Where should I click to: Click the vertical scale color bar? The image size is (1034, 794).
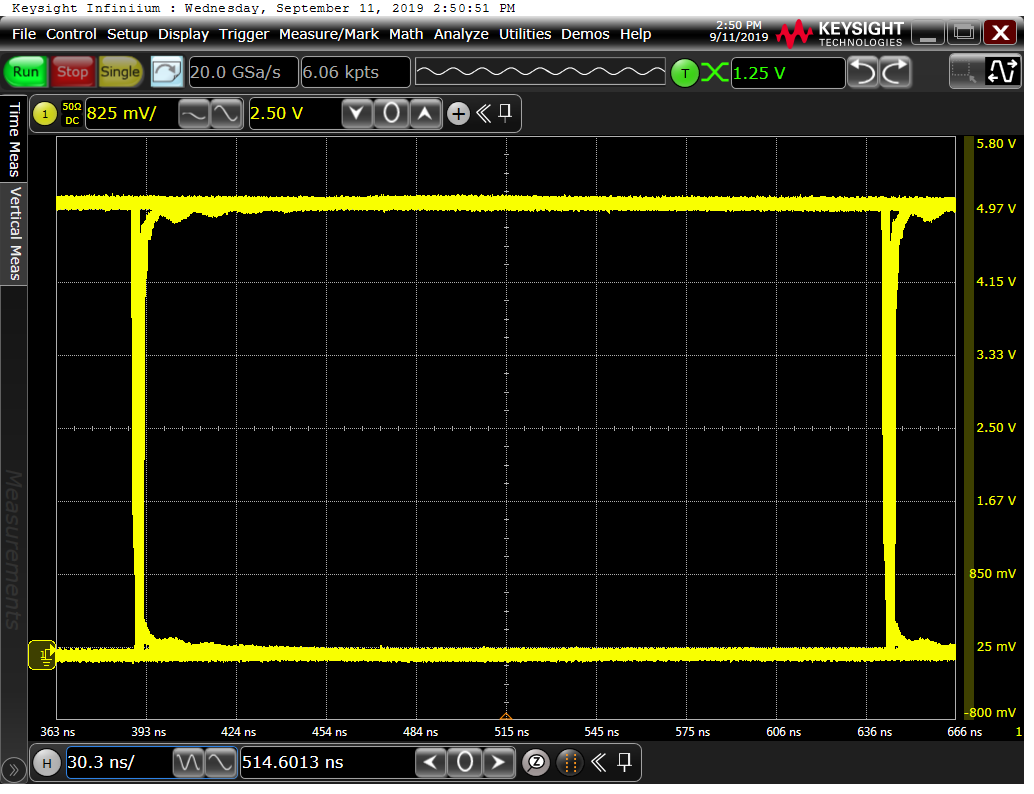[x=968, y=428]
